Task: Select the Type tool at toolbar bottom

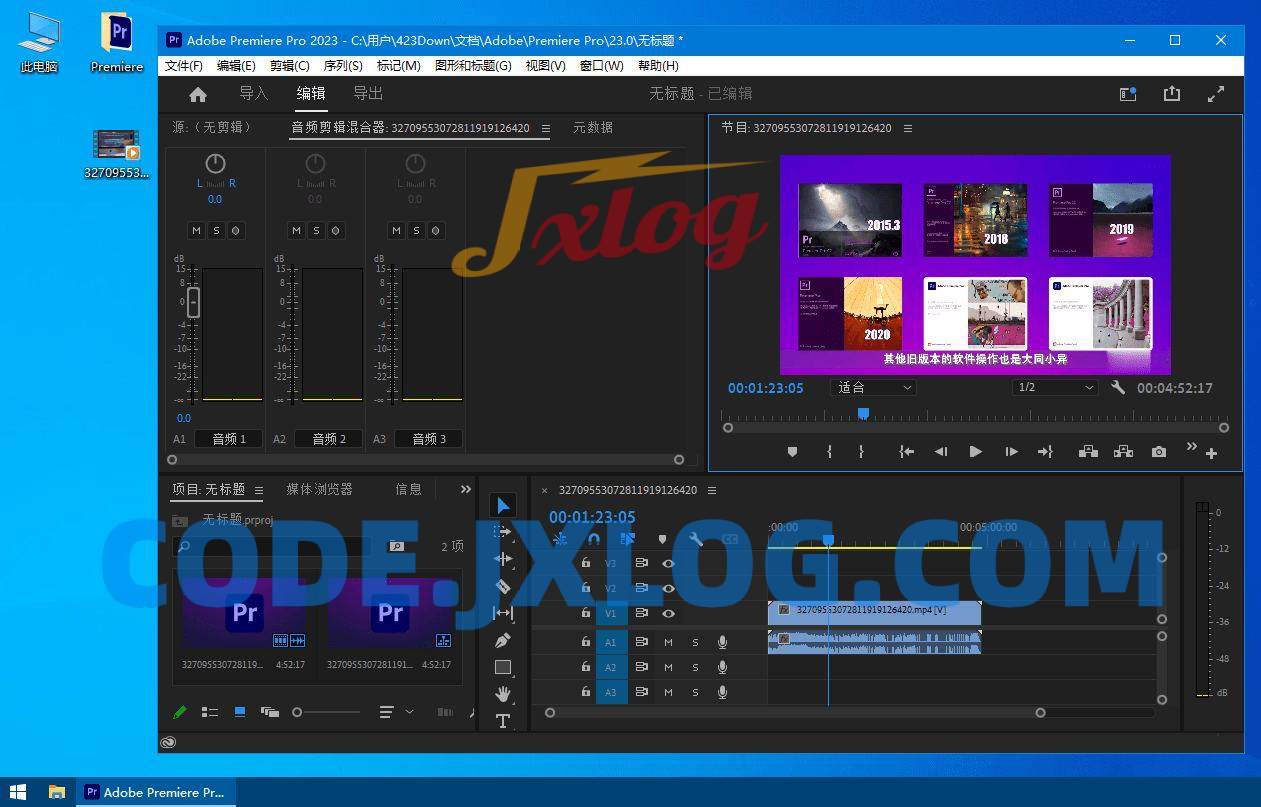Action: click(x=502, y=718)
